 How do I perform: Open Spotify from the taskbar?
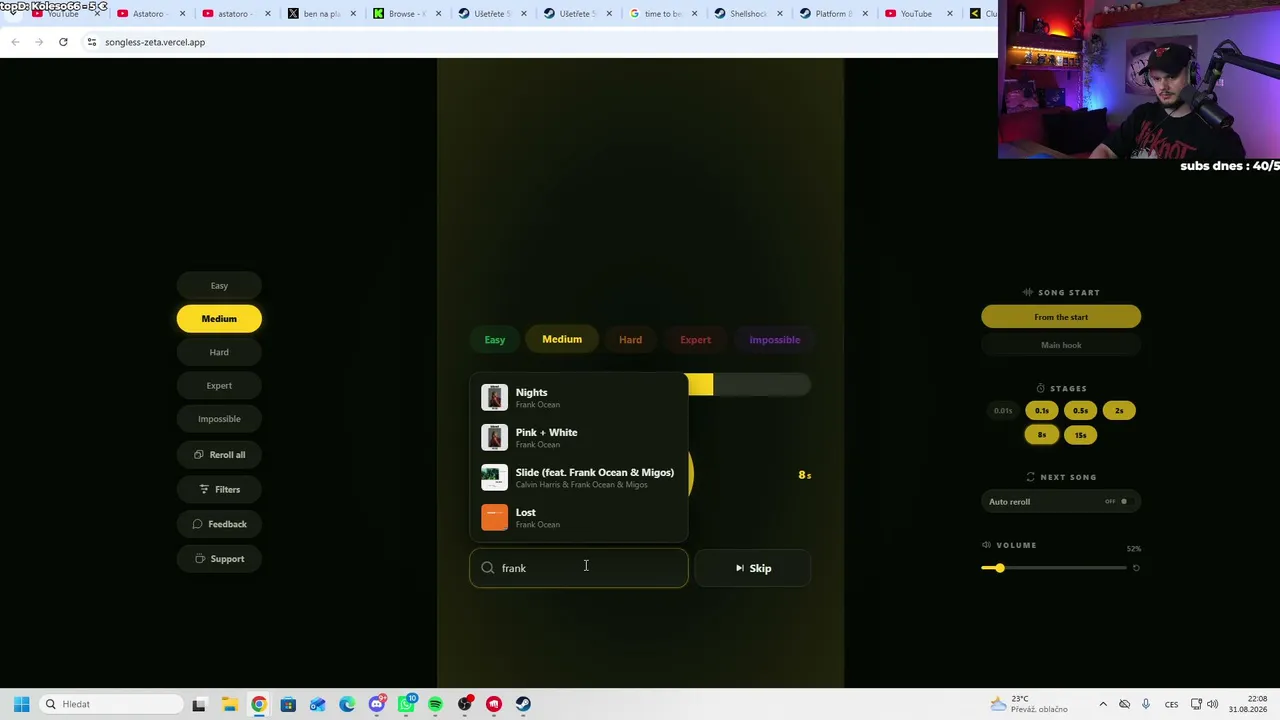[x=435, y=704]
